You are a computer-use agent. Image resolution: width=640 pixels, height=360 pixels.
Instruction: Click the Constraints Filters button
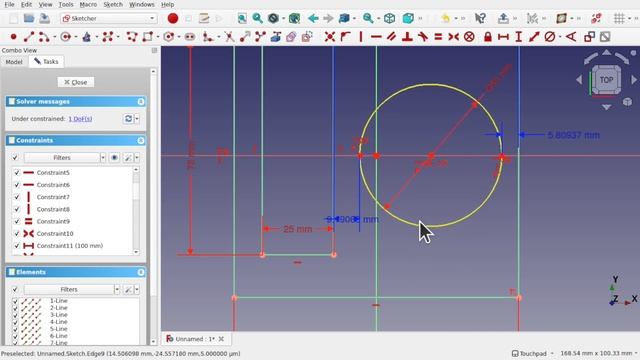[62, 158]
